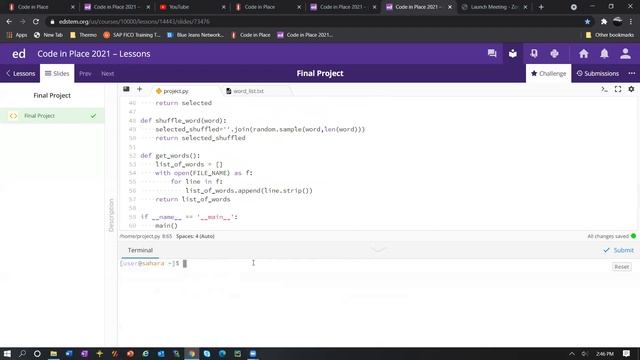
Task: Click the Prev slide button
Action: tap(85, 73)
